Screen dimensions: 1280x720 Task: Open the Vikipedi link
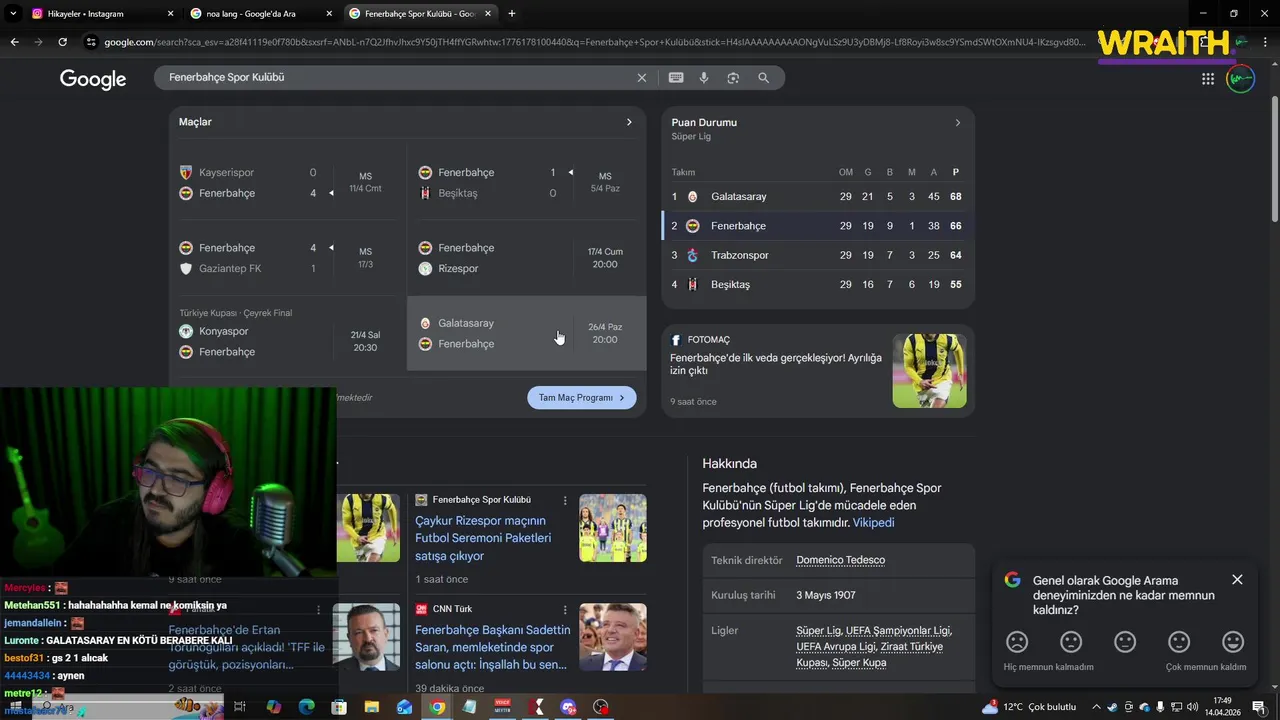[874, 523]
